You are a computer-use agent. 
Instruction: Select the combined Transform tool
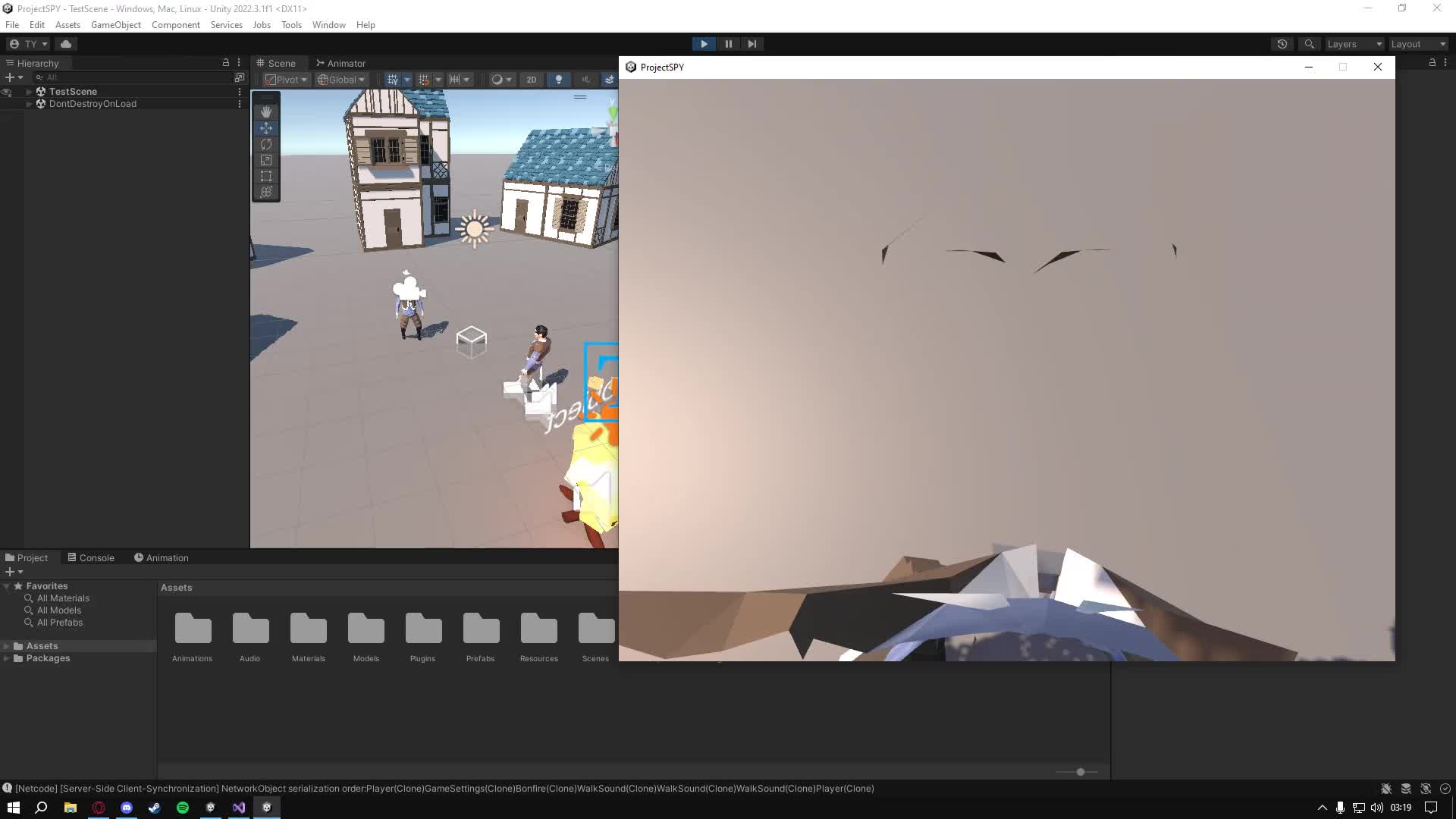coord(266,192)
